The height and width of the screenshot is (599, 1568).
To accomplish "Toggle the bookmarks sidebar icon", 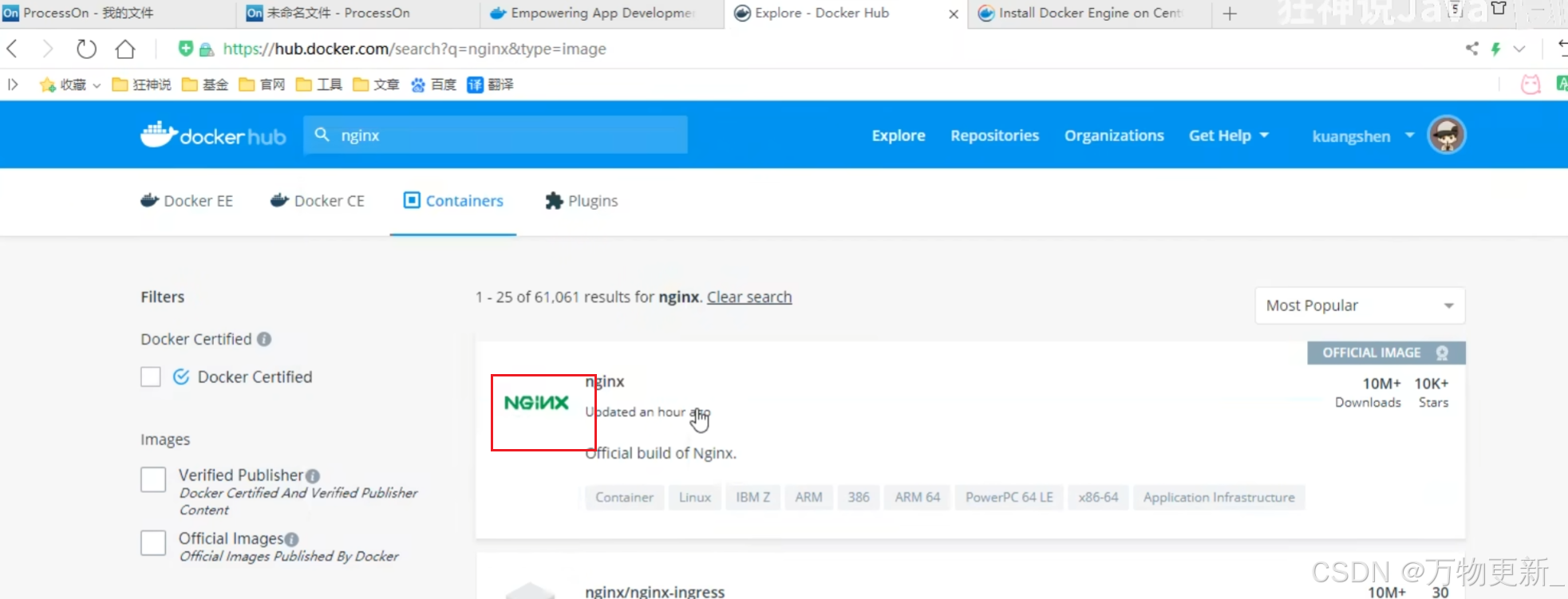I will [13, 85].
